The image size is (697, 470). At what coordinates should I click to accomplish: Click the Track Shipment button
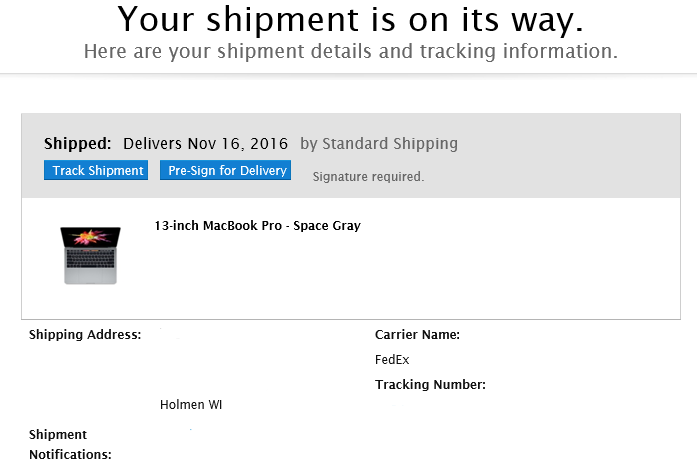click(x=96, y=170)
